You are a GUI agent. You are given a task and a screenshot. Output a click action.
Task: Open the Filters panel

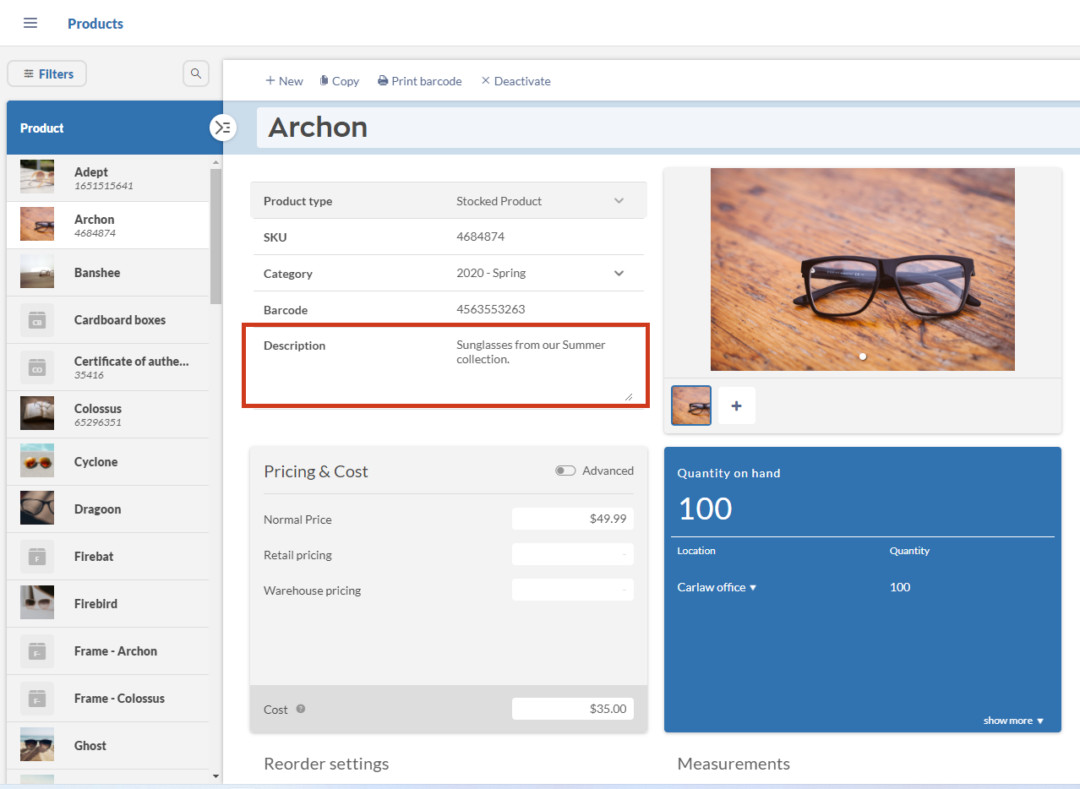coord(46,73)
